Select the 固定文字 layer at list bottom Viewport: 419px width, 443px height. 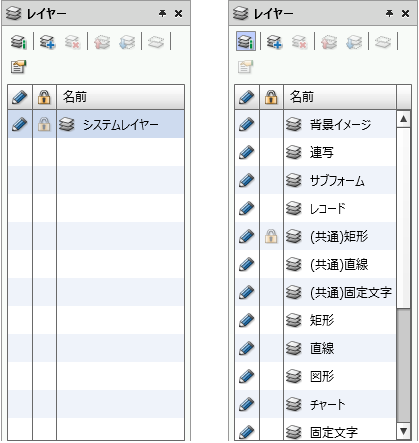[x=334, y=433]
